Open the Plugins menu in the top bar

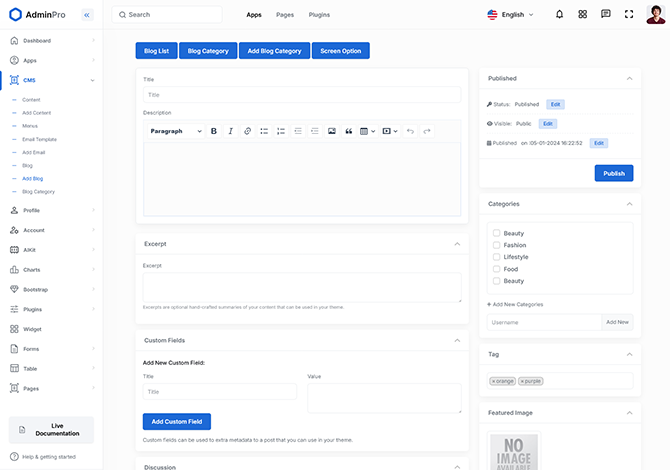[x=319, y=15]
